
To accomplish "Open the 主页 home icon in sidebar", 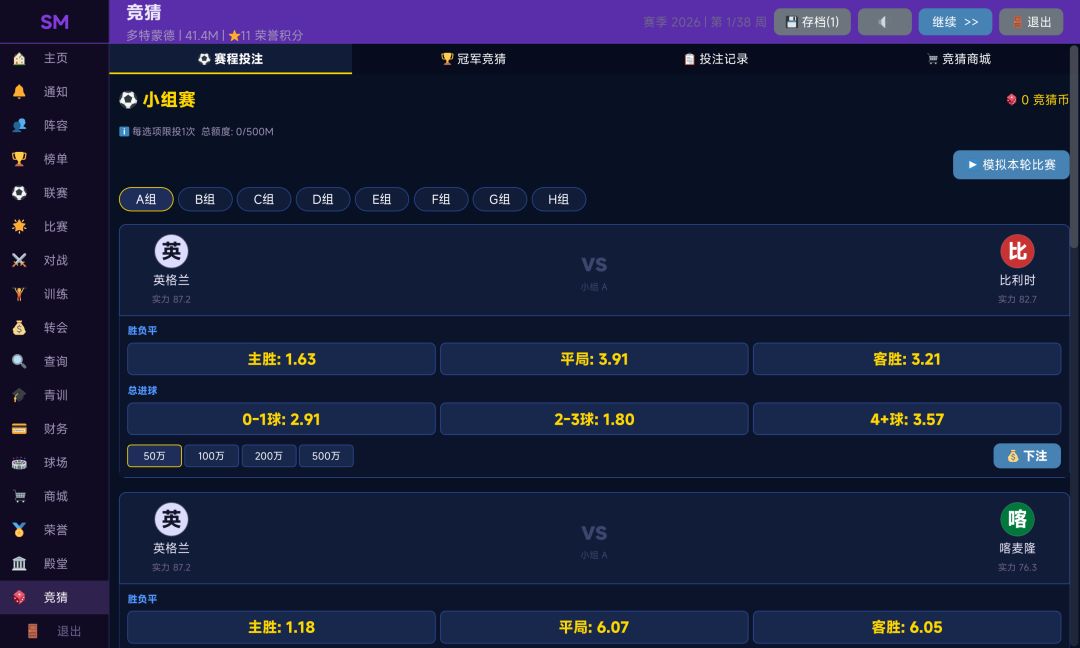I will click(x=19, y=59).
